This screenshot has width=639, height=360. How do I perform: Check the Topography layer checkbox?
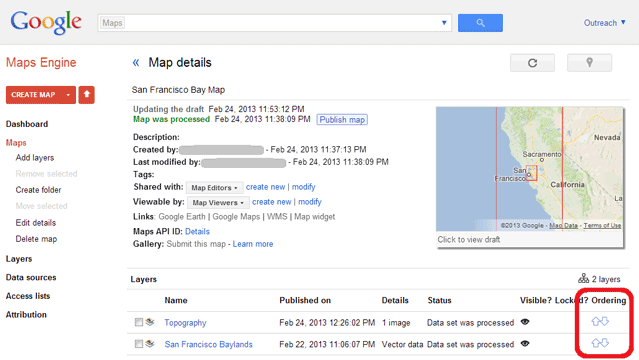pyautogui.click(x=139, y=322)
